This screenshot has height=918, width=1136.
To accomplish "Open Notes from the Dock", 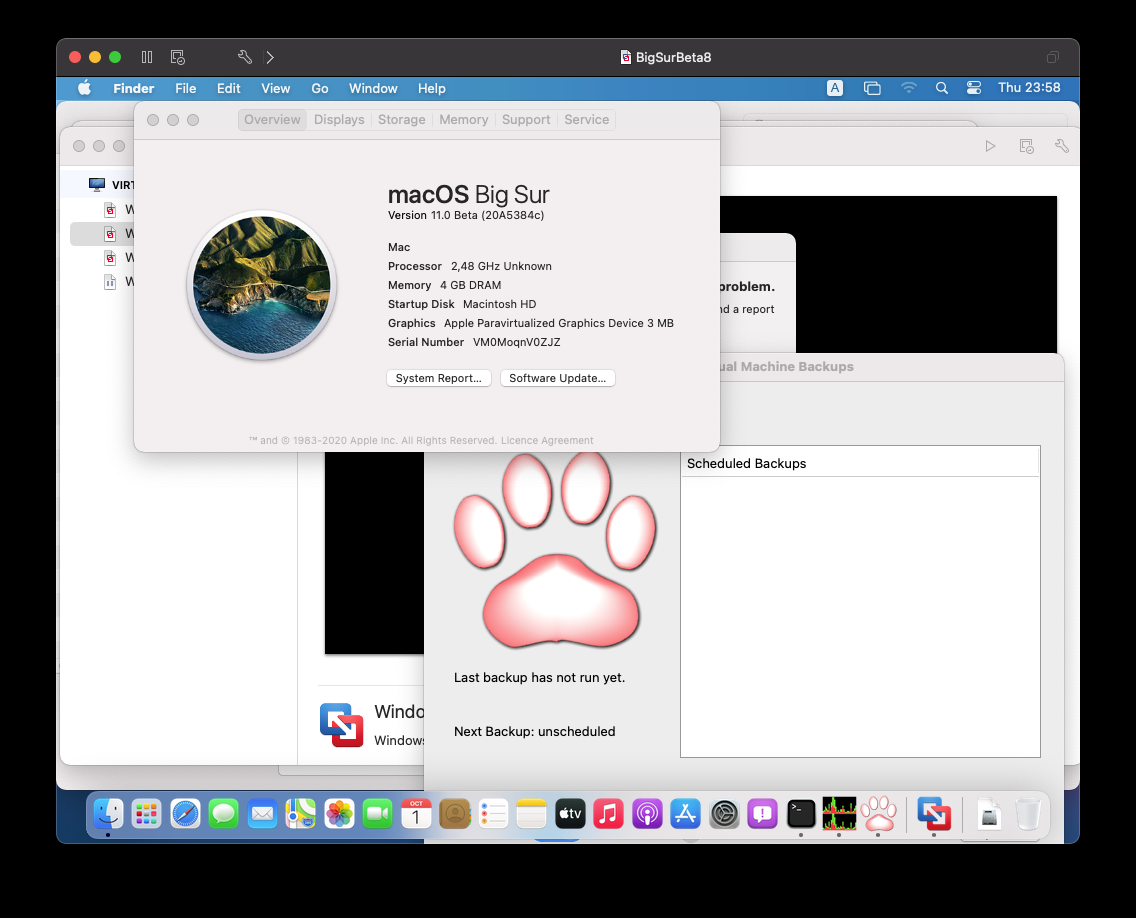I will [532, 814].
